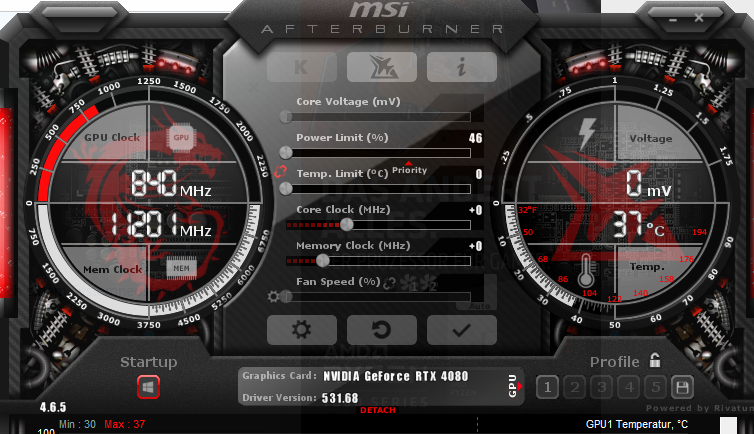
Task: Click the Temp. Limit slider handle
Action: (x=286, y=189)
